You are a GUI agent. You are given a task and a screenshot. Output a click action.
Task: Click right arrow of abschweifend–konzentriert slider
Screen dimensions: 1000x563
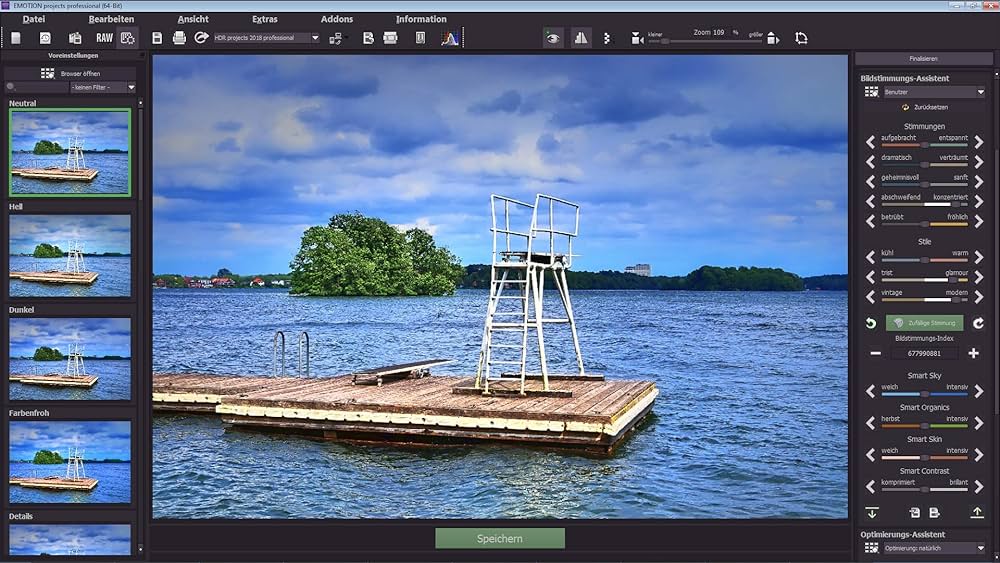click(x=978, y=201)
